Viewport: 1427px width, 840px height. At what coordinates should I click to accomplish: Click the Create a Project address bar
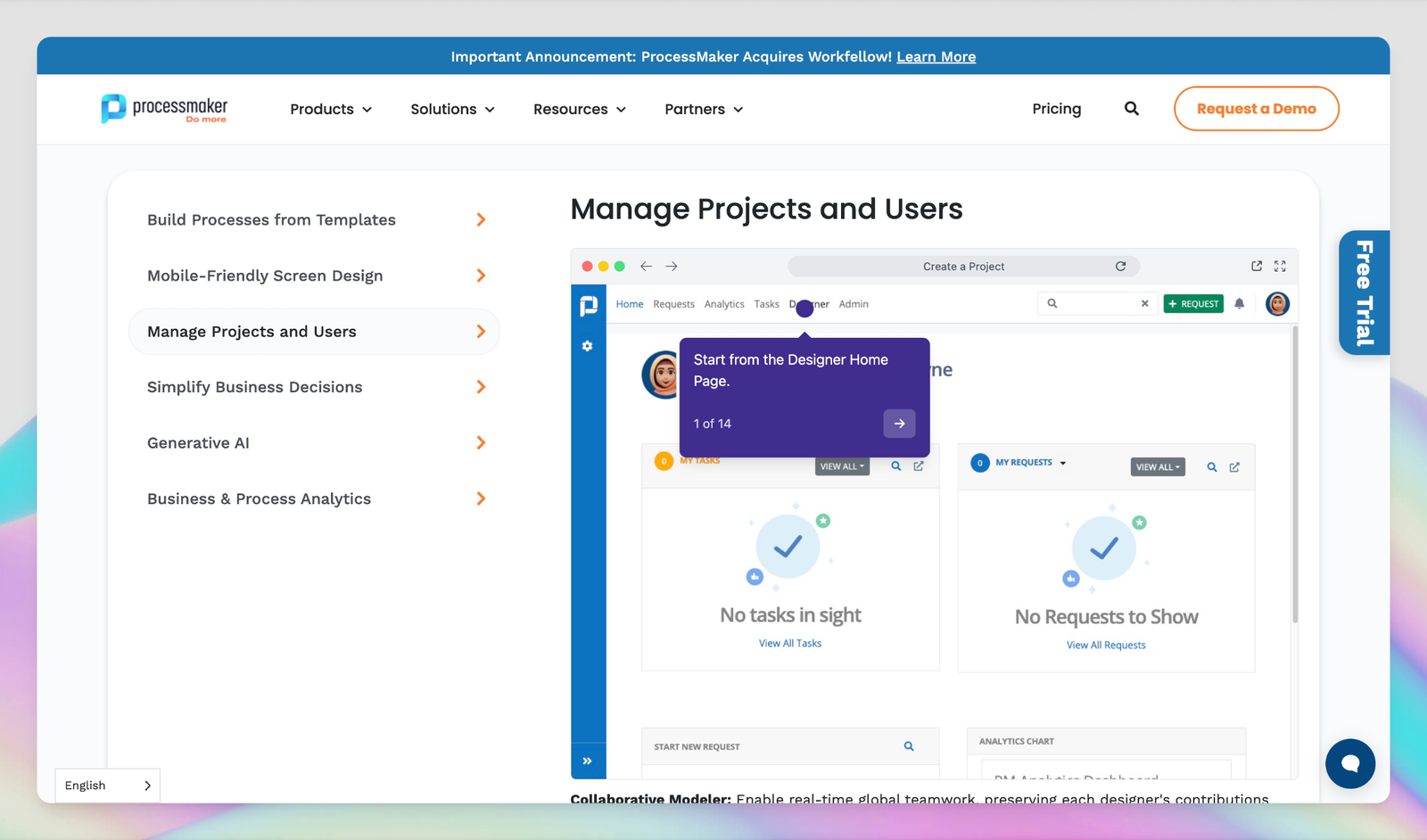963,267
